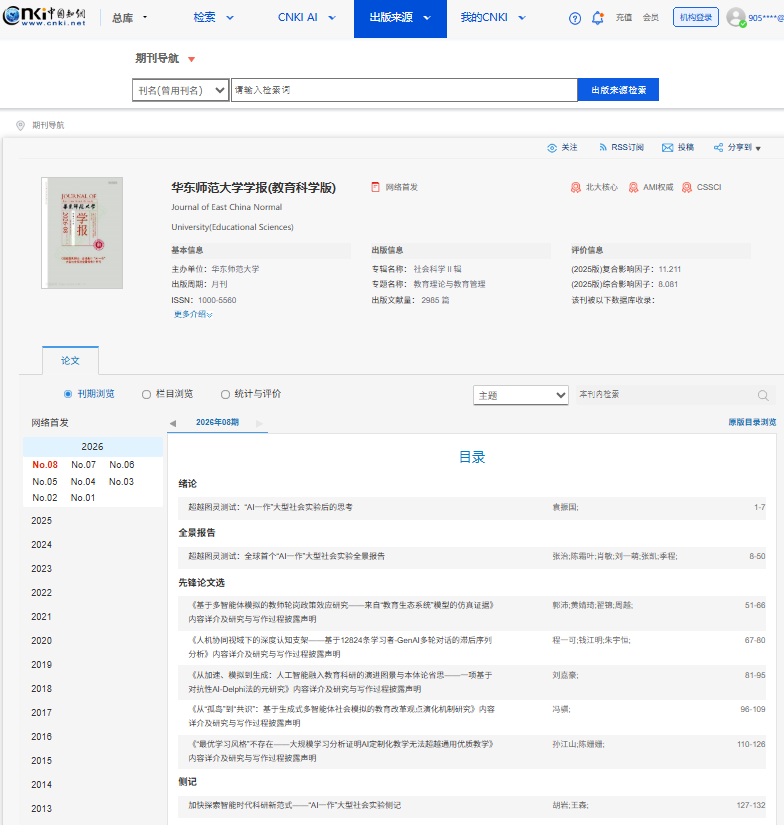Click the location pin icon by 期刊导航

pyautogui.click(x=20, y=125)
